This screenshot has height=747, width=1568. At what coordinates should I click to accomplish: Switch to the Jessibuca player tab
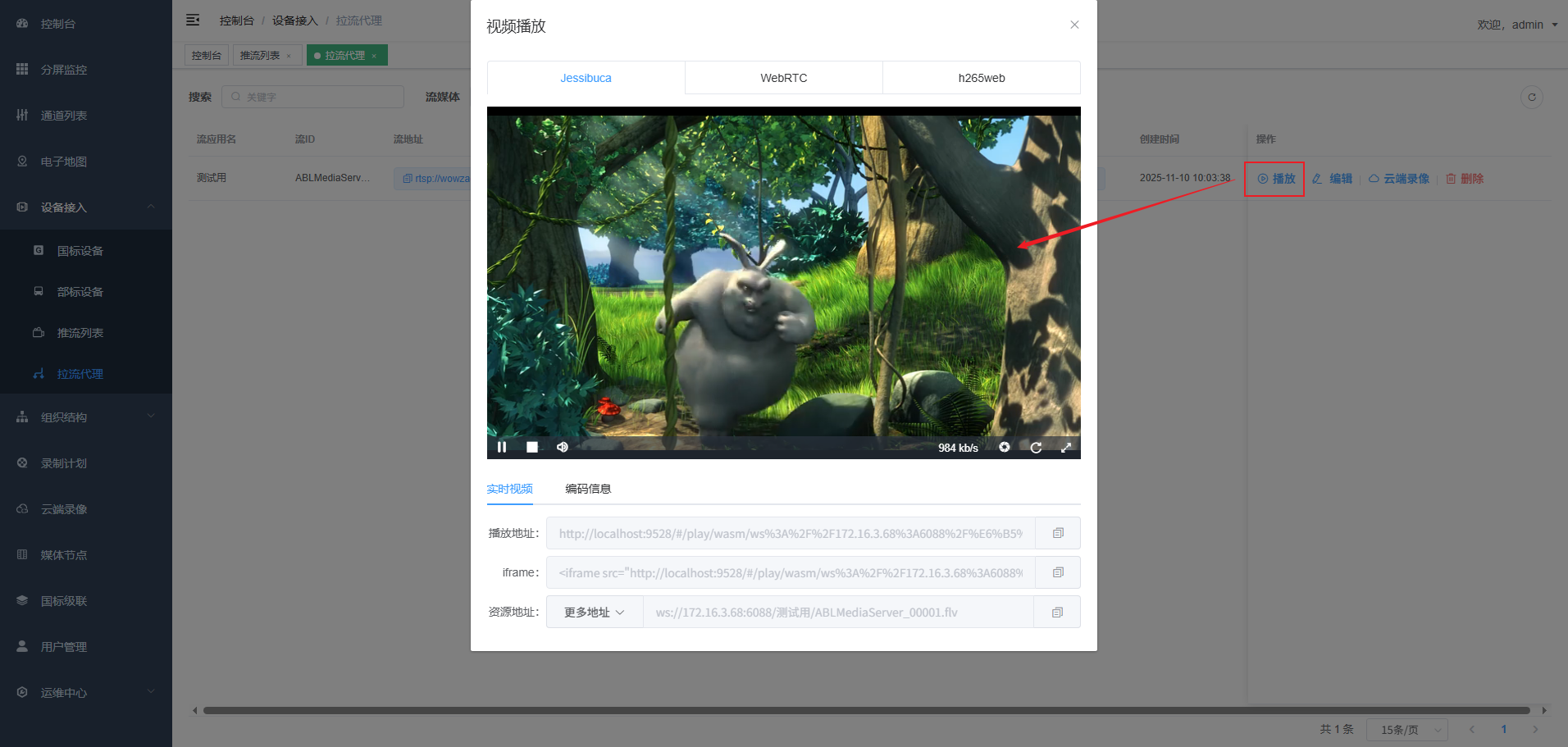(x=586, y=78)
